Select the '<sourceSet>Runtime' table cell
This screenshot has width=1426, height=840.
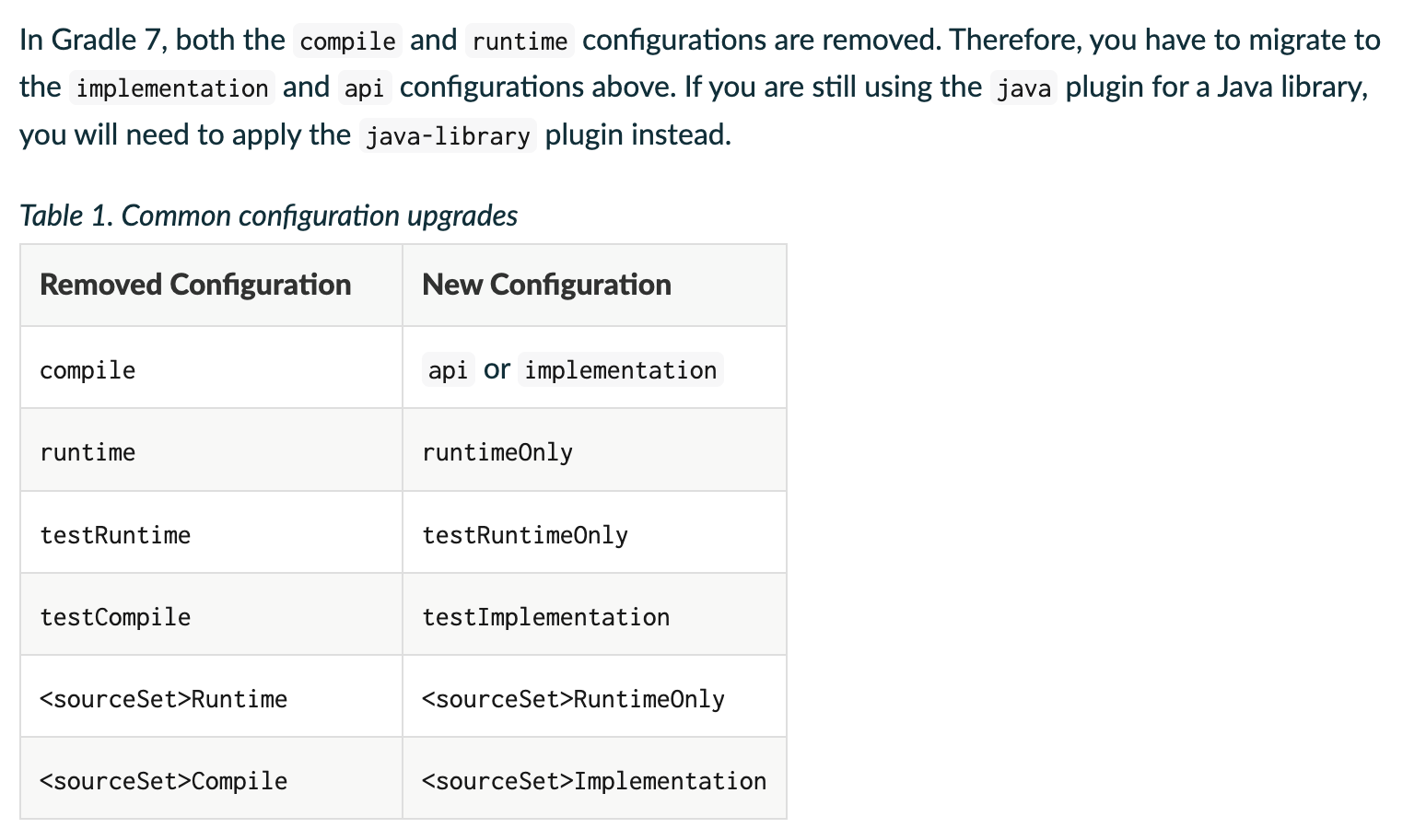211,696
